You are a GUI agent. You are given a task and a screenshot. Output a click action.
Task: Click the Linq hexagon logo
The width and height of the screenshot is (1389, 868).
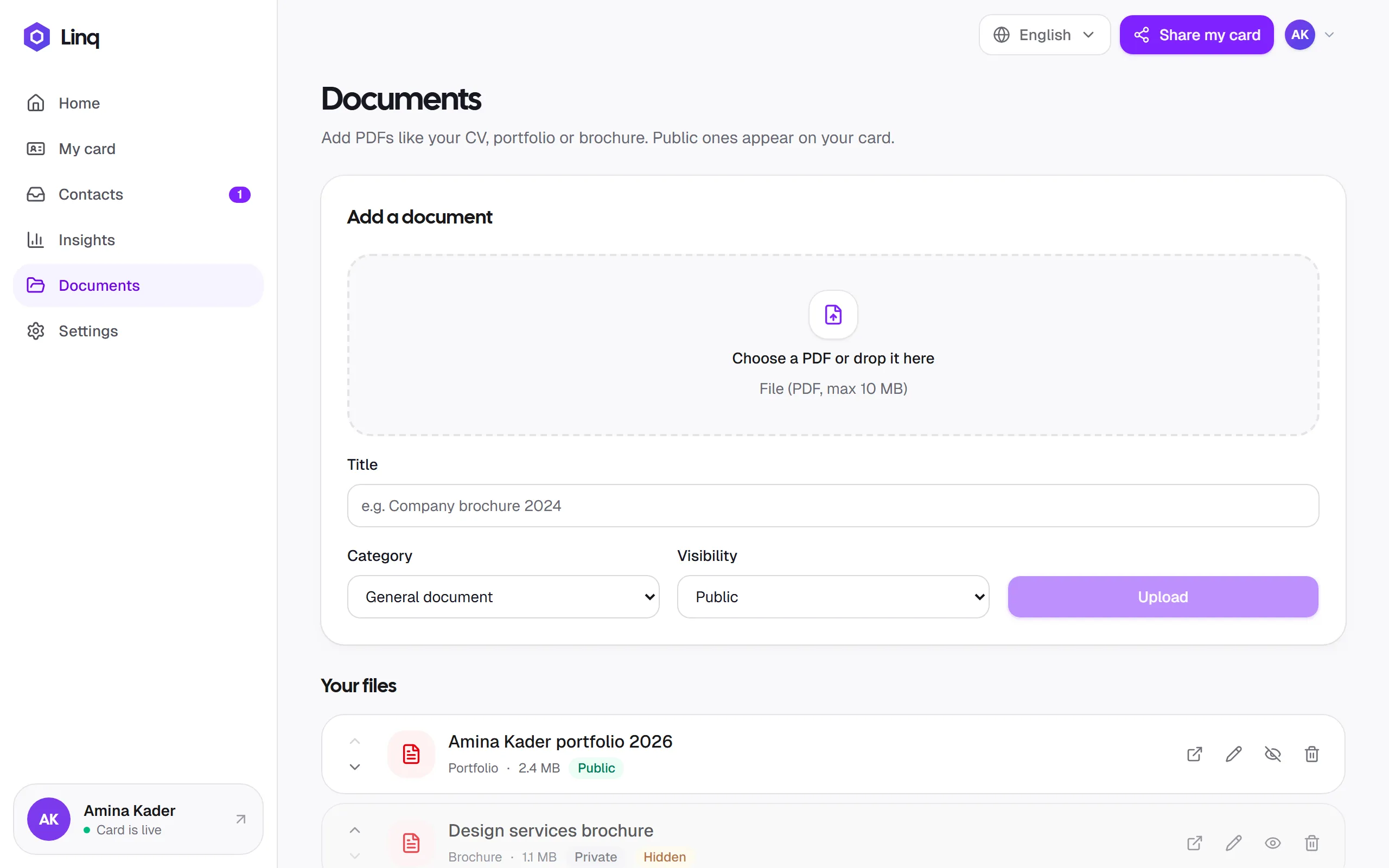(x=37, y=37)
